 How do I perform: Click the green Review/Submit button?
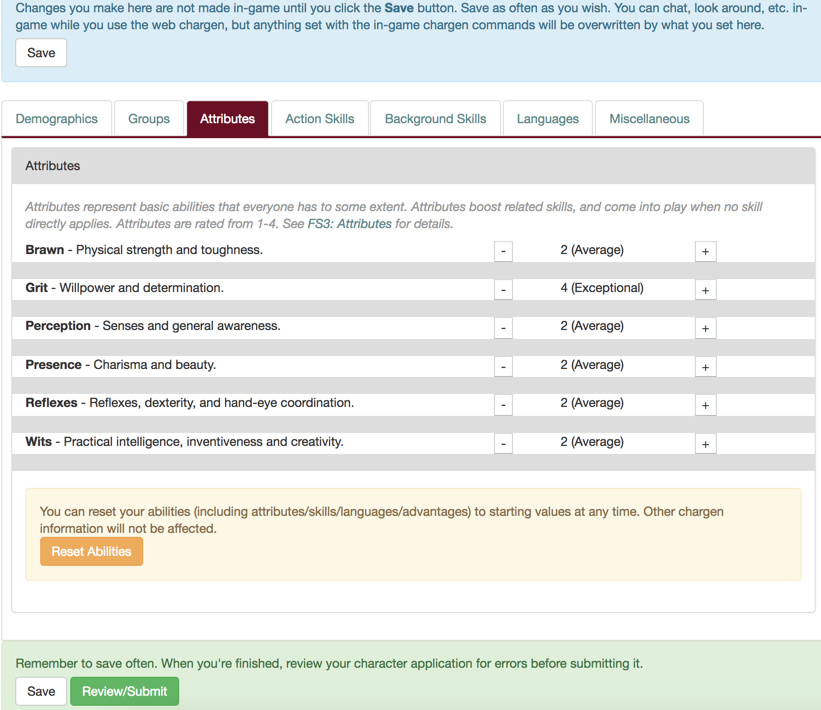tap(124, 691)
